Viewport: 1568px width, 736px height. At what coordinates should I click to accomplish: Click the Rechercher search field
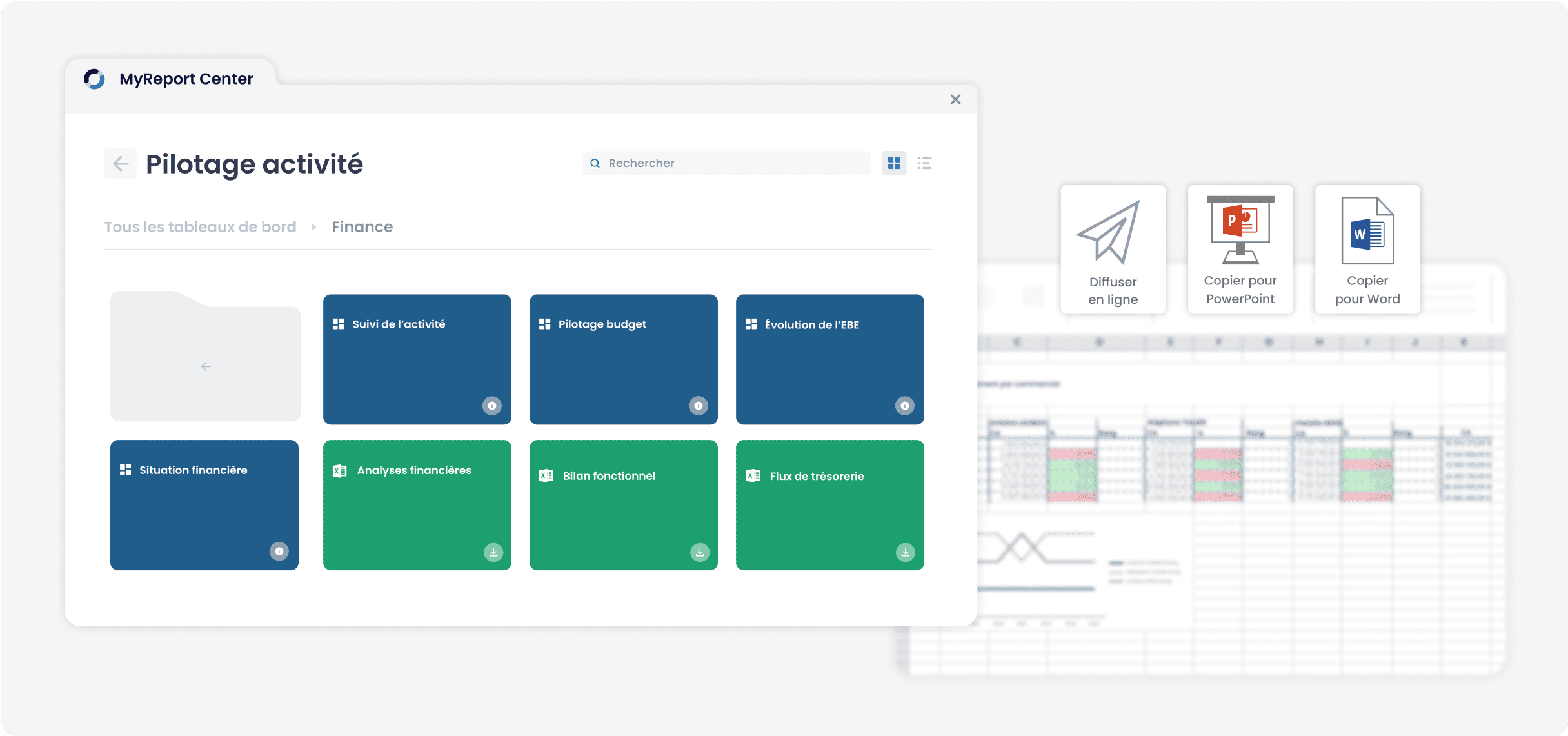[726, 163]
